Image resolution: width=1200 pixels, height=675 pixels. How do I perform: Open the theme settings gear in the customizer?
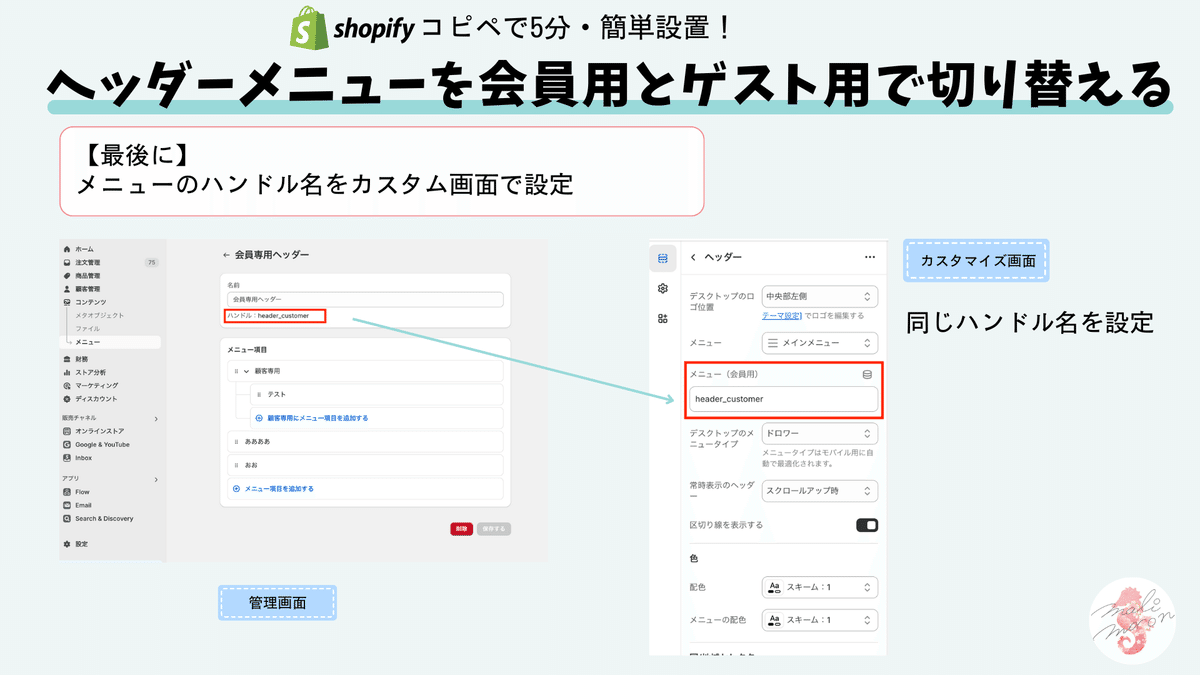click(x=662, y=288)
